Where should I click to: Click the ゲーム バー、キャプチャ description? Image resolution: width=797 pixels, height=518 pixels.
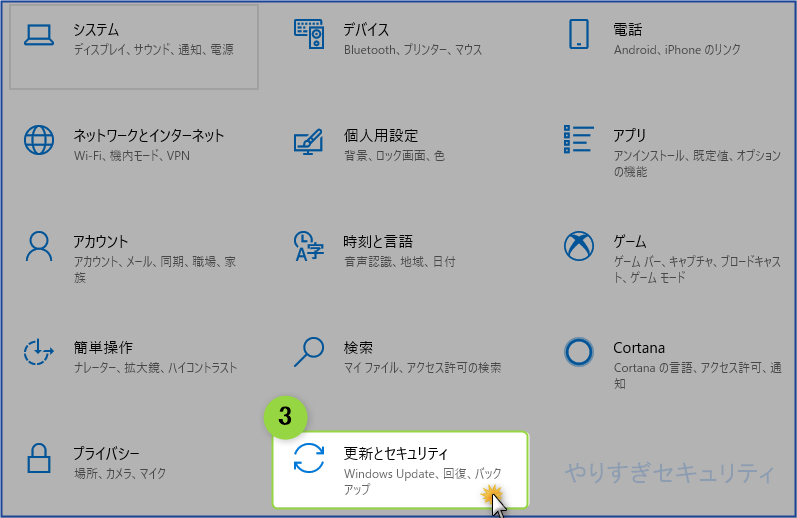pos(697,269)
